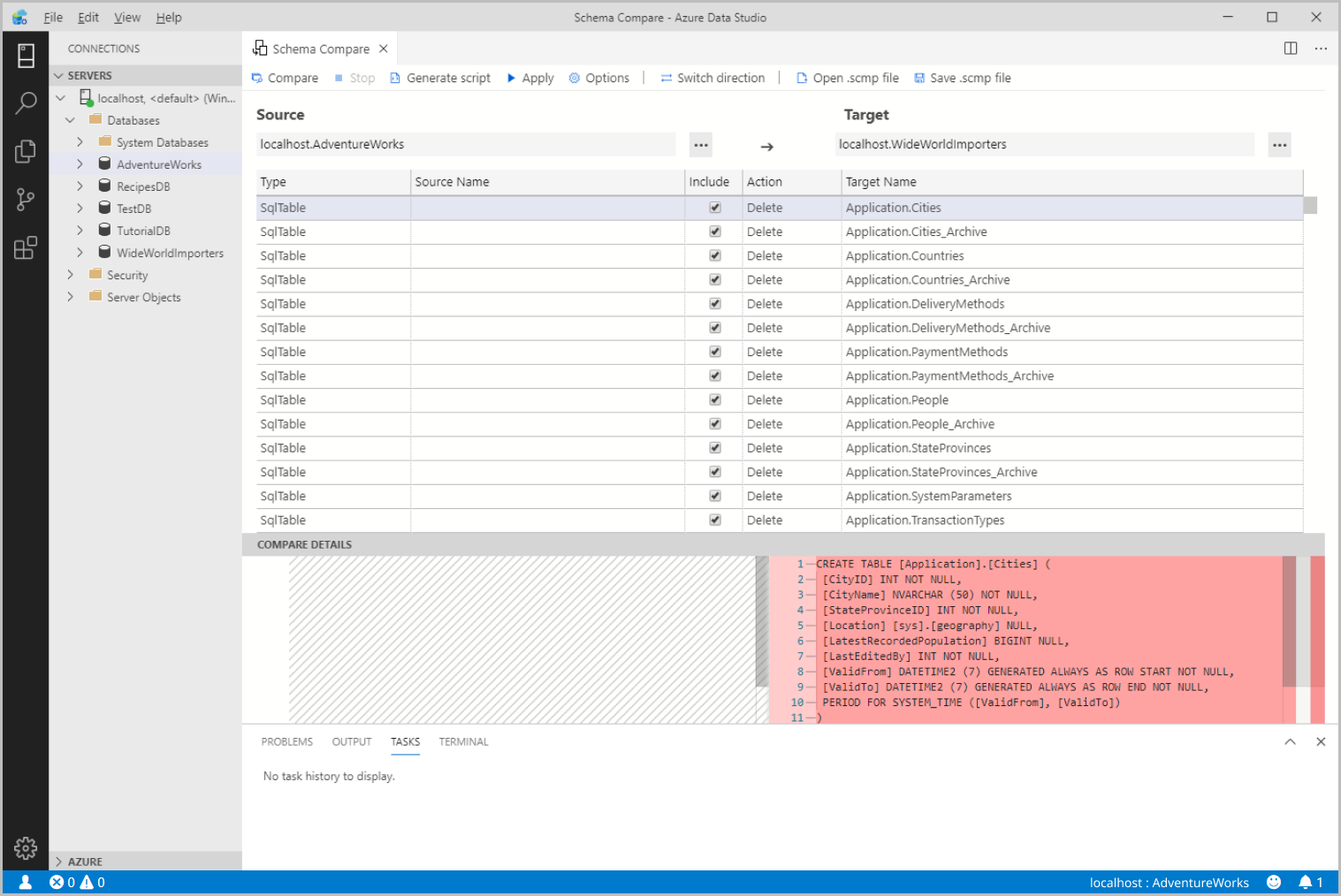Open the editor More Actions ellipsis
The height and width of the screenshot is (896, 1341).
coord(1321,49)
